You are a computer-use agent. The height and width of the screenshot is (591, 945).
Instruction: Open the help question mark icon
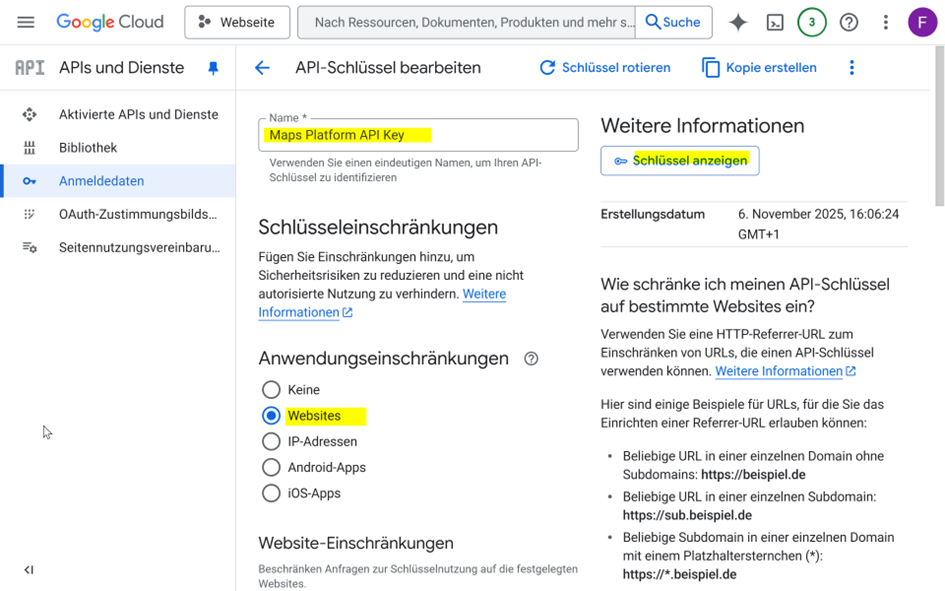point(849,22)
